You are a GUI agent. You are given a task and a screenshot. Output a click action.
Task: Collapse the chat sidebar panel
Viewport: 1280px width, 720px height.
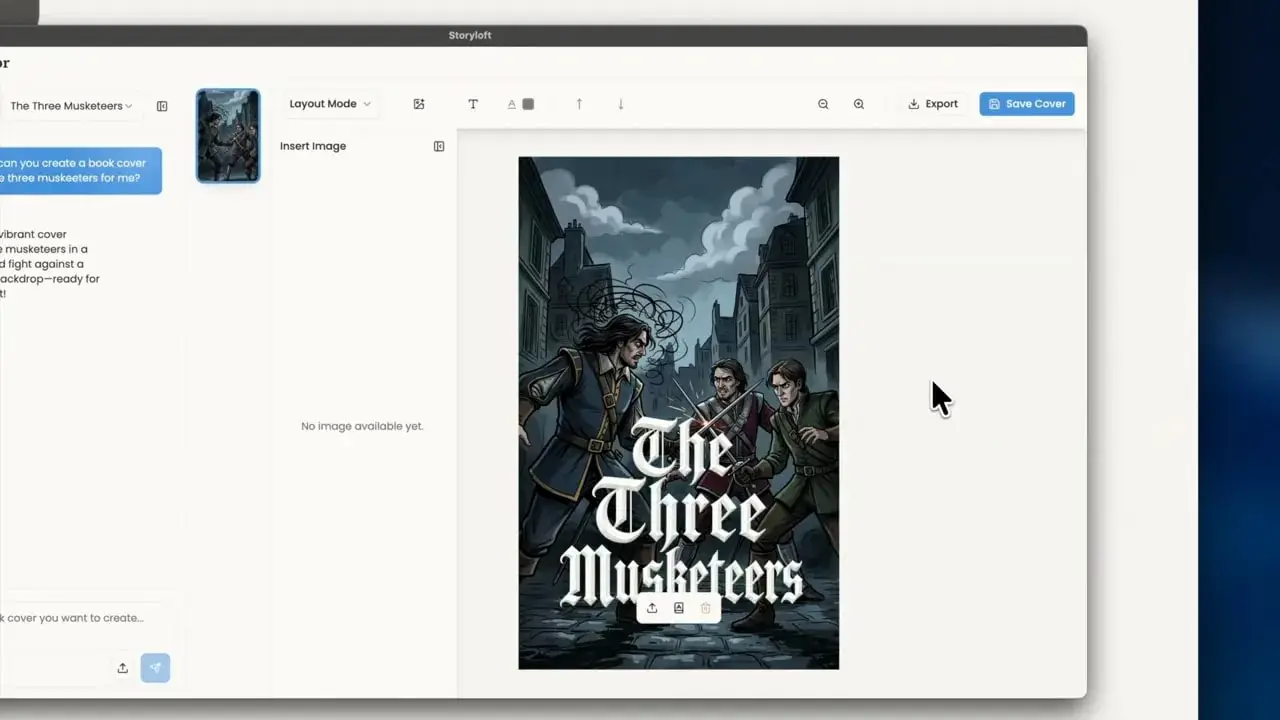click(162, 106)
